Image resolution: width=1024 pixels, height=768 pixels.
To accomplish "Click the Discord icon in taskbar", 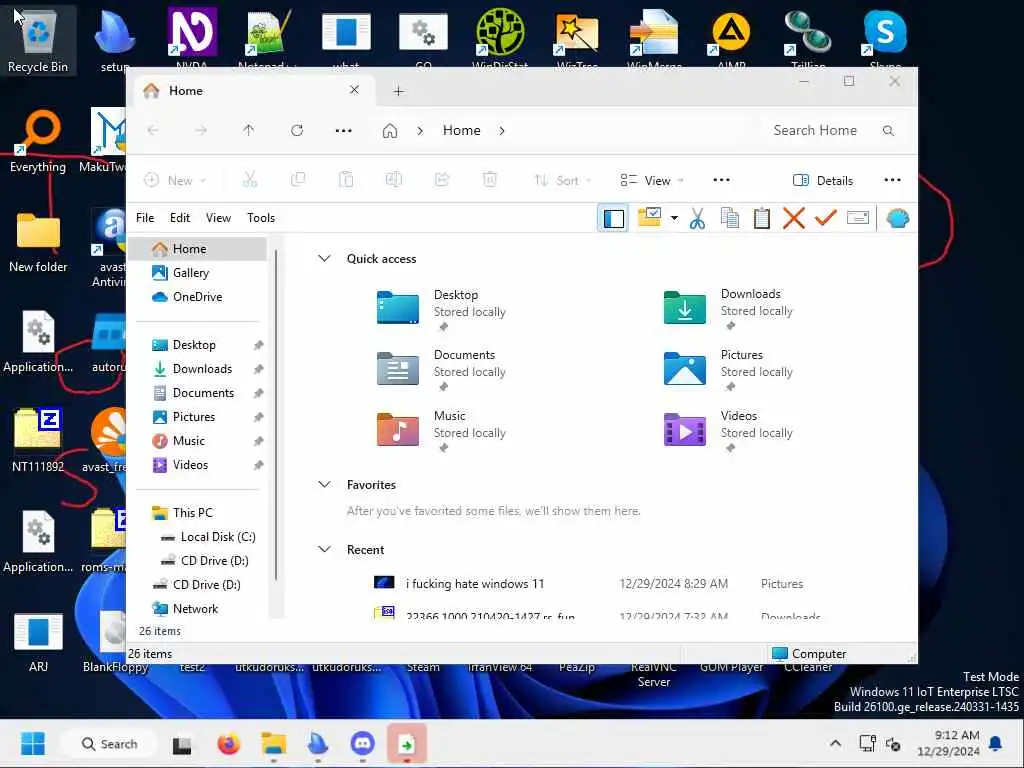I will coord(362,744).
